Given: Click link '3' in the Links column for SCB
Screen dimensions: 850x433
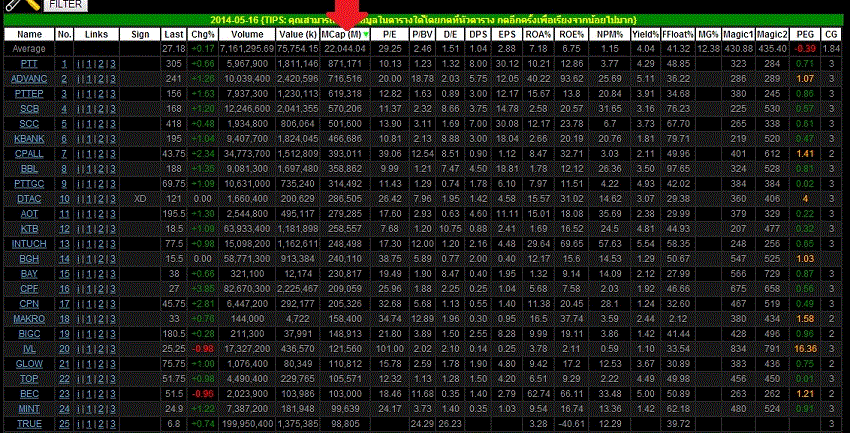Looking at the screenshot, I should pyautogui.click(x=113, y=109).
